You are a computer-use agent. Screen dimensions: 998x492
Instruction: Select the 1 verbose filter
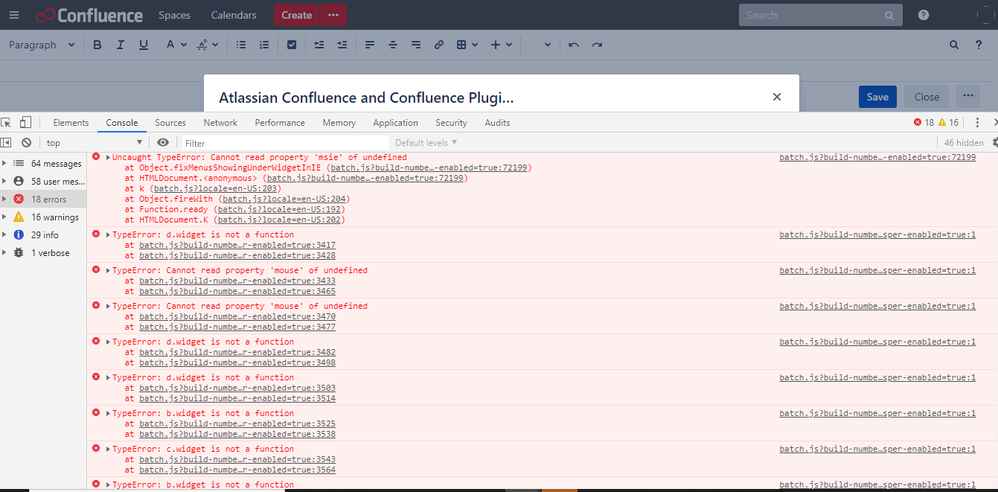(43, 253)
